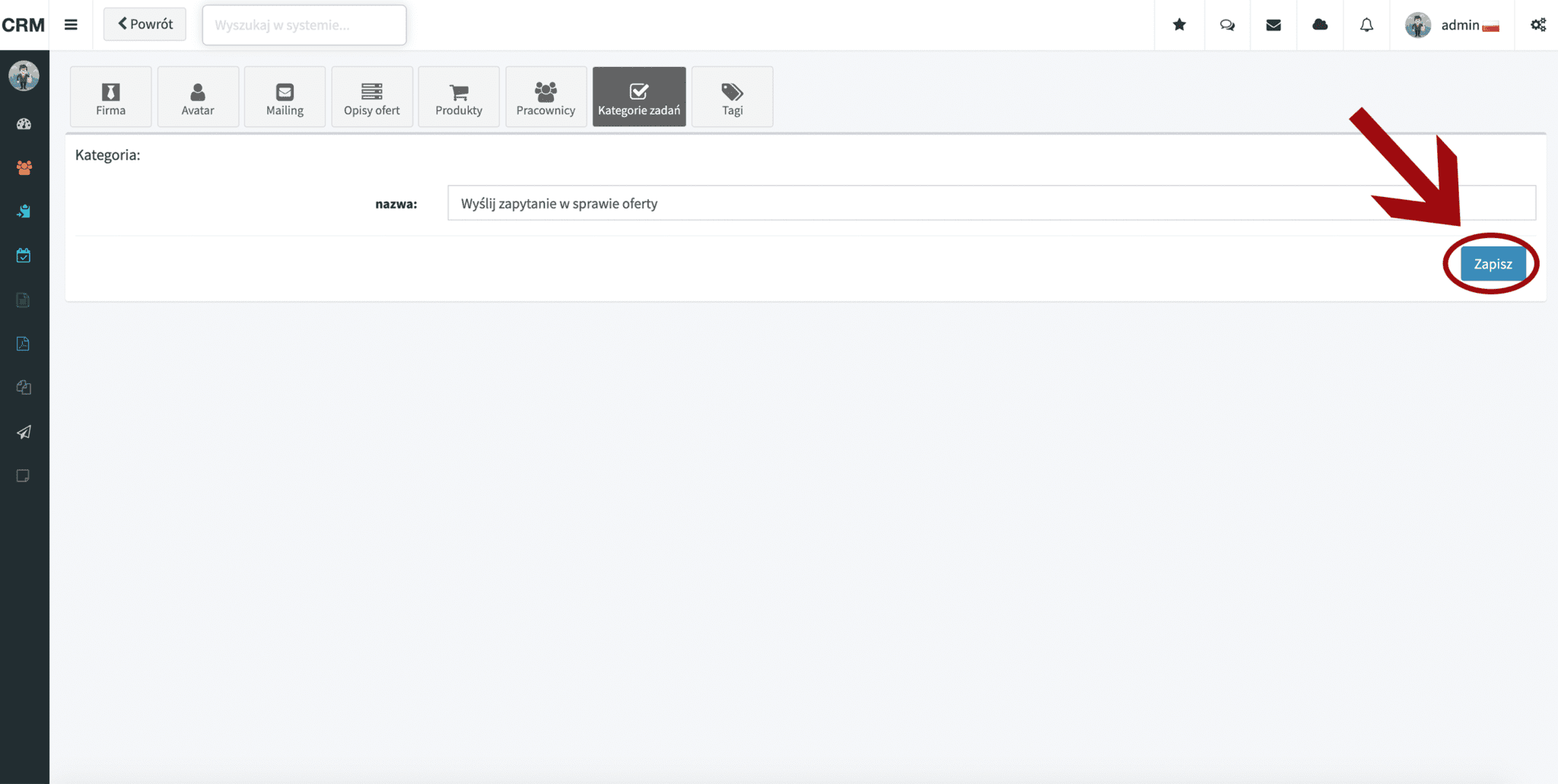Open the copy documents icon in sidebar

tap(24, 388)
